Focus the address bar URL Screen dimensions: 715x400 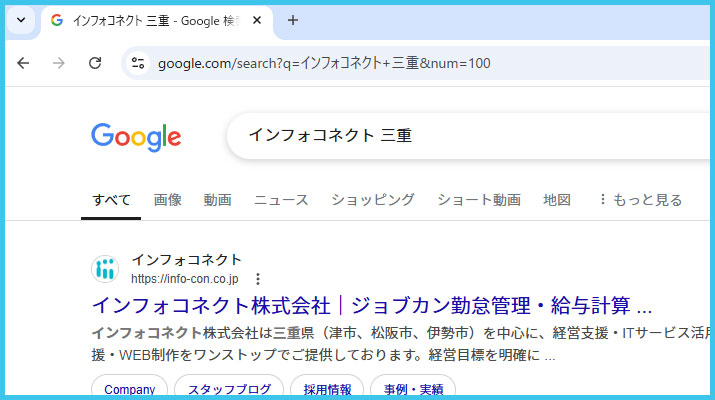click(x=324, y=63)
